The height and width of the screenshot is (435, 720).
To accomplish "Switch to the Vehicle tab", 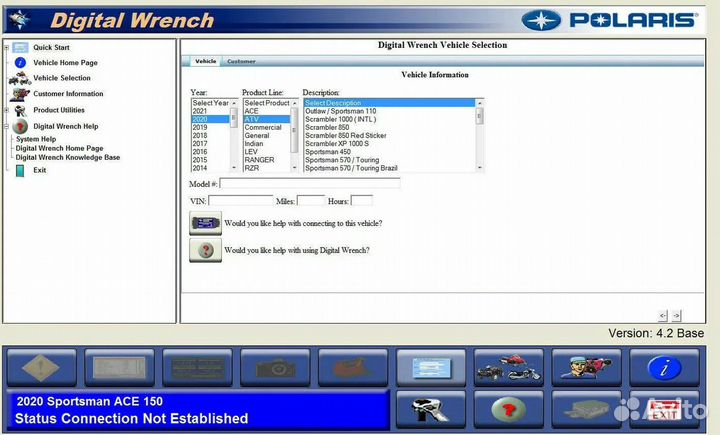I will [x=205, y=61].
